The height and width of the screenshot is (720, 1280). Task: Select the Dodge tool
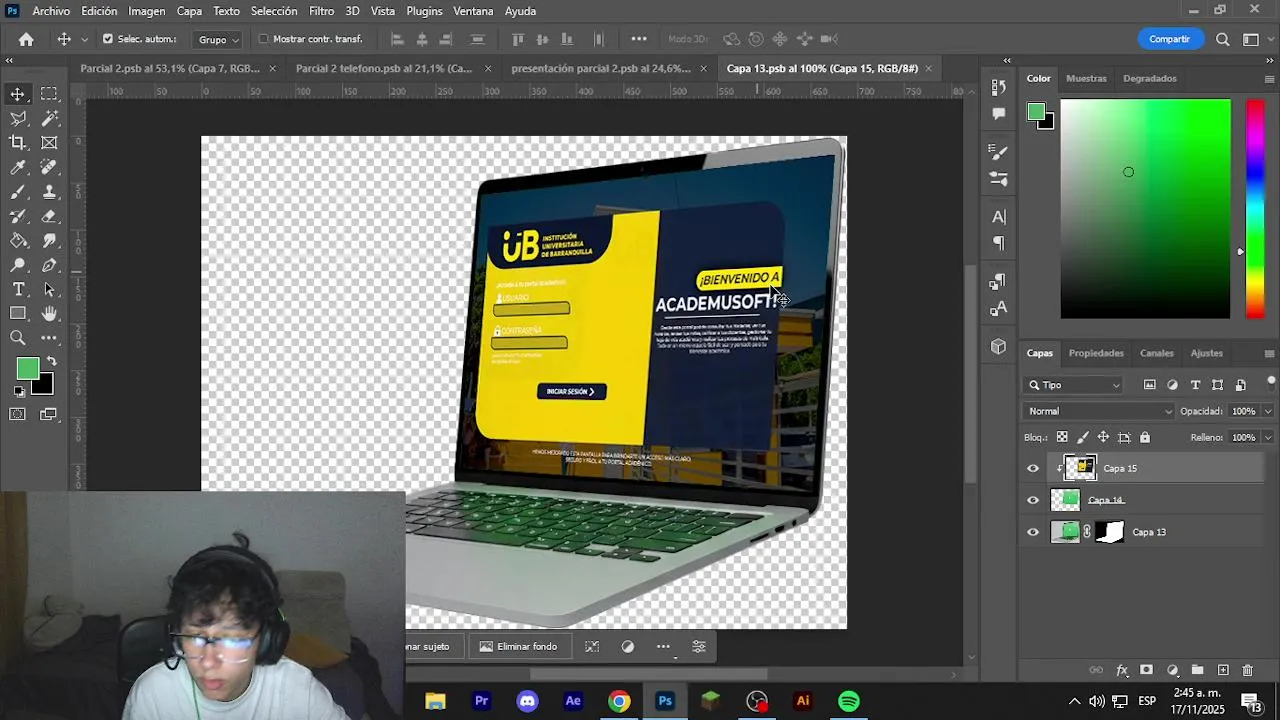point(18,265)
